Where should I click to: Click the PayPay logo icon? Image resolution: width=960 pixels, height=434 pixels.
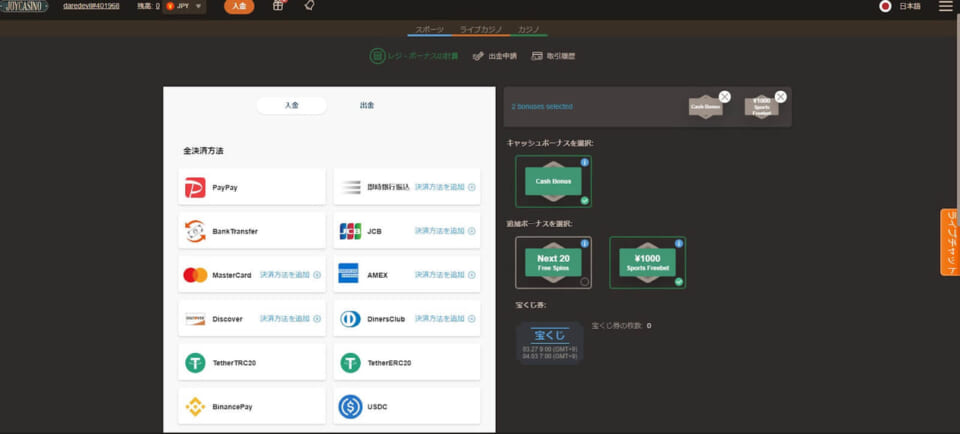pos(195,187)
